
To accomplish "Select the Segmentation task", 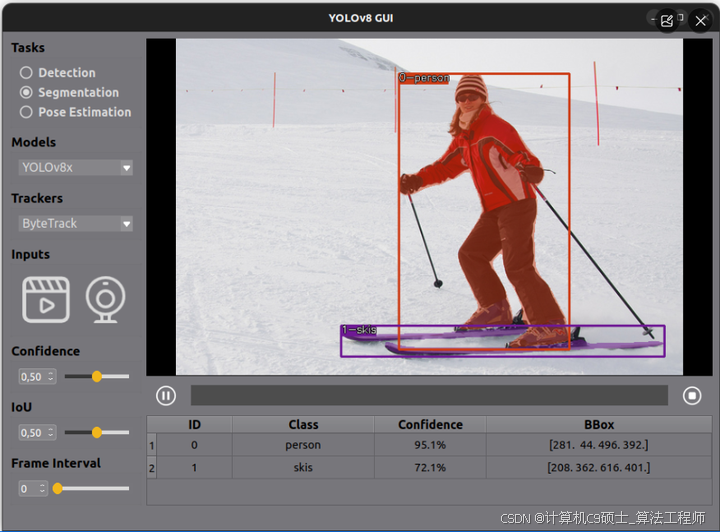I will click(x=69, y=92).
